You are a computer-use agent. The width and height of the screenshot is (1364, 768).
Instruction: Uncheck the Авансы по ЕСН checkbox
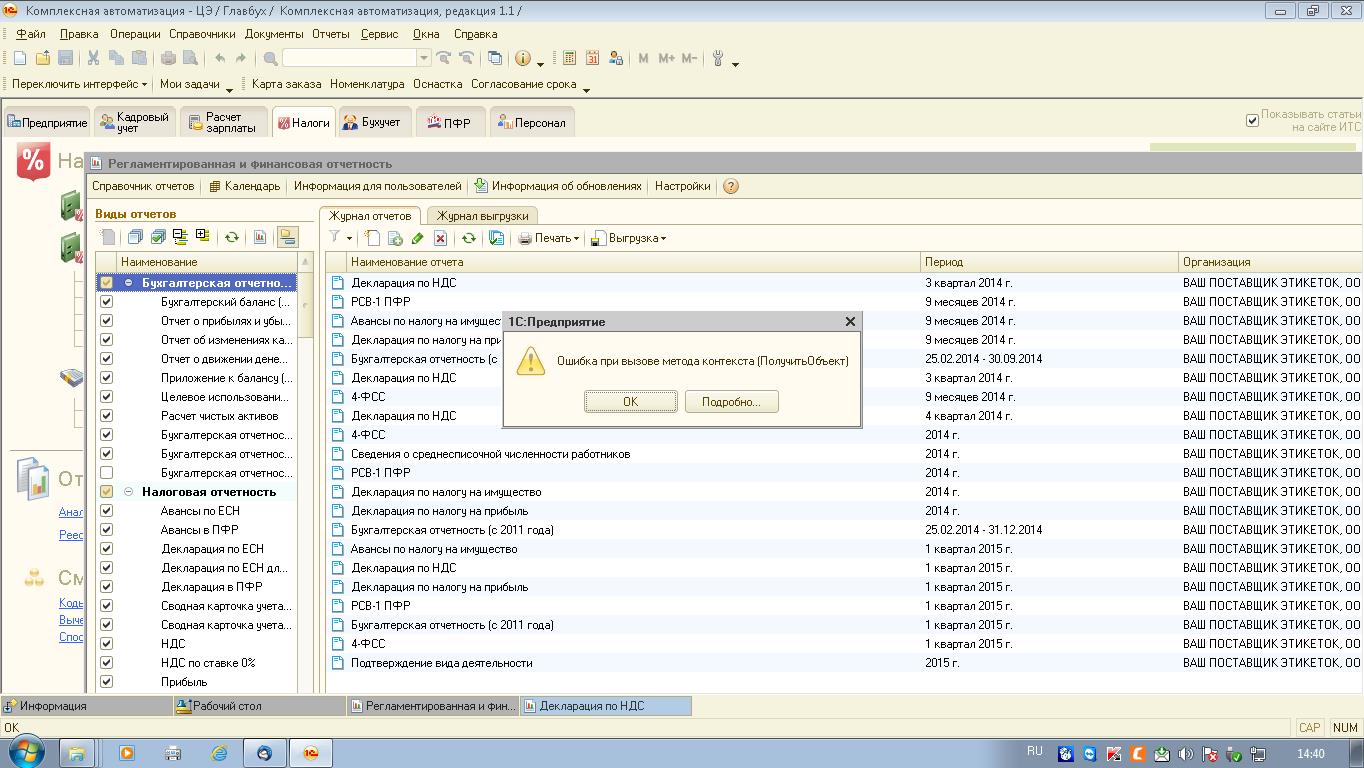pos(106,511)
